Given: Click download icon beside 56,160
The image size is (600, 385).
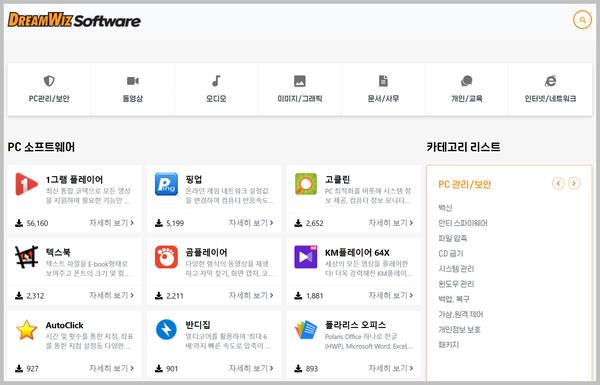Looking at the screenshot, I should 19,223.
